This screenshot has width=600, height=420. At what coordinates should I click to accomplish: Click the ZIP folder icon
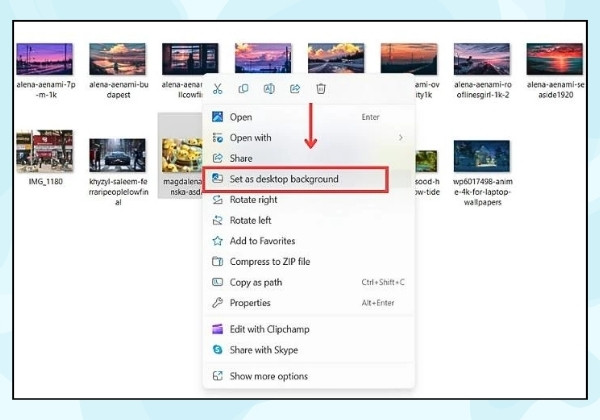click(217, 262)
